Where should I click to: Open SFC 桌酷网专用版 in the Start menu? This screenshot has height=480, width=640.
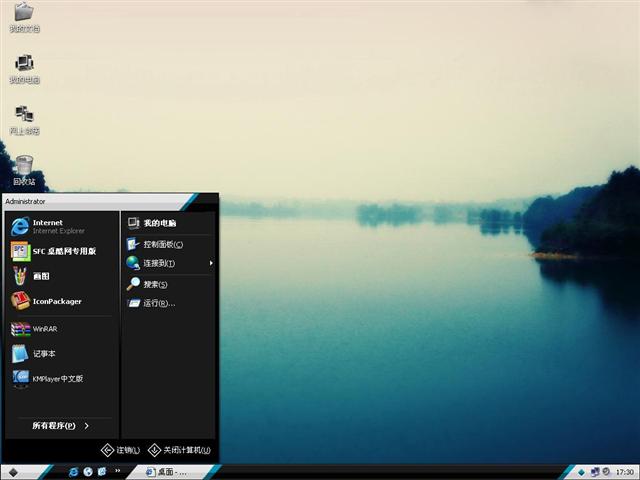pos(62,251)
